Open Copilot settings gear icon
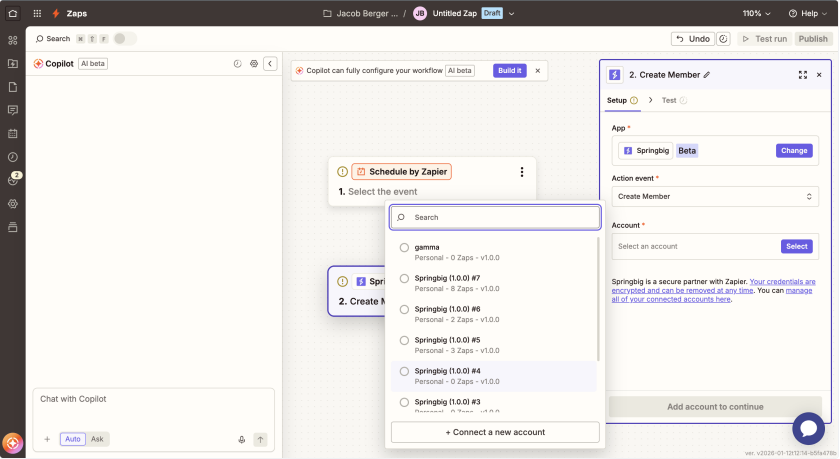The width and height of the screenshot is (840, 459). [x=254, y=64]
